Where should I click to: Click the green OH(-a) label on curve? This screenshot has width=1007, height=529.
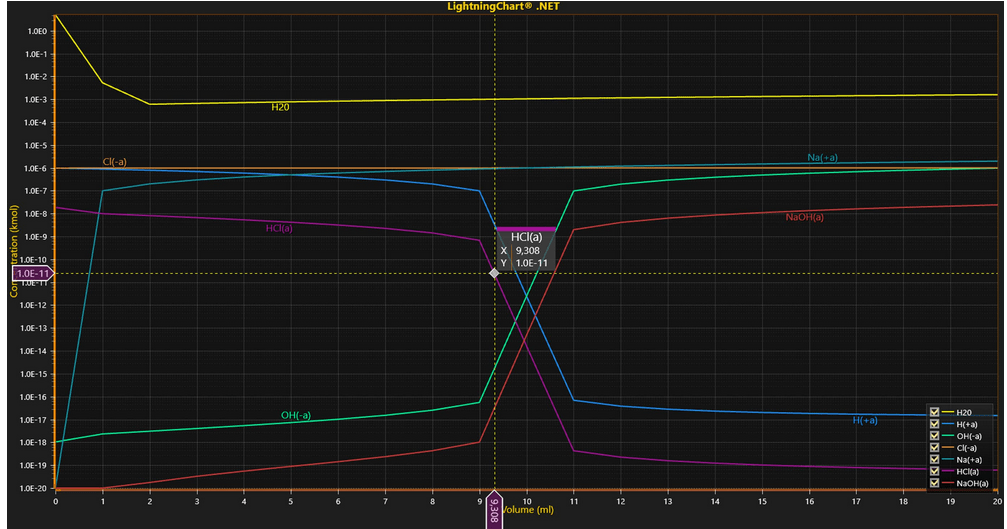tap(295, 415)
